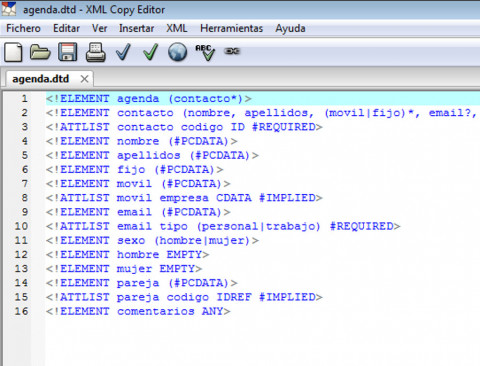
Task: Validate the document with the green checkmark
Action: click(x=151, y=52)
